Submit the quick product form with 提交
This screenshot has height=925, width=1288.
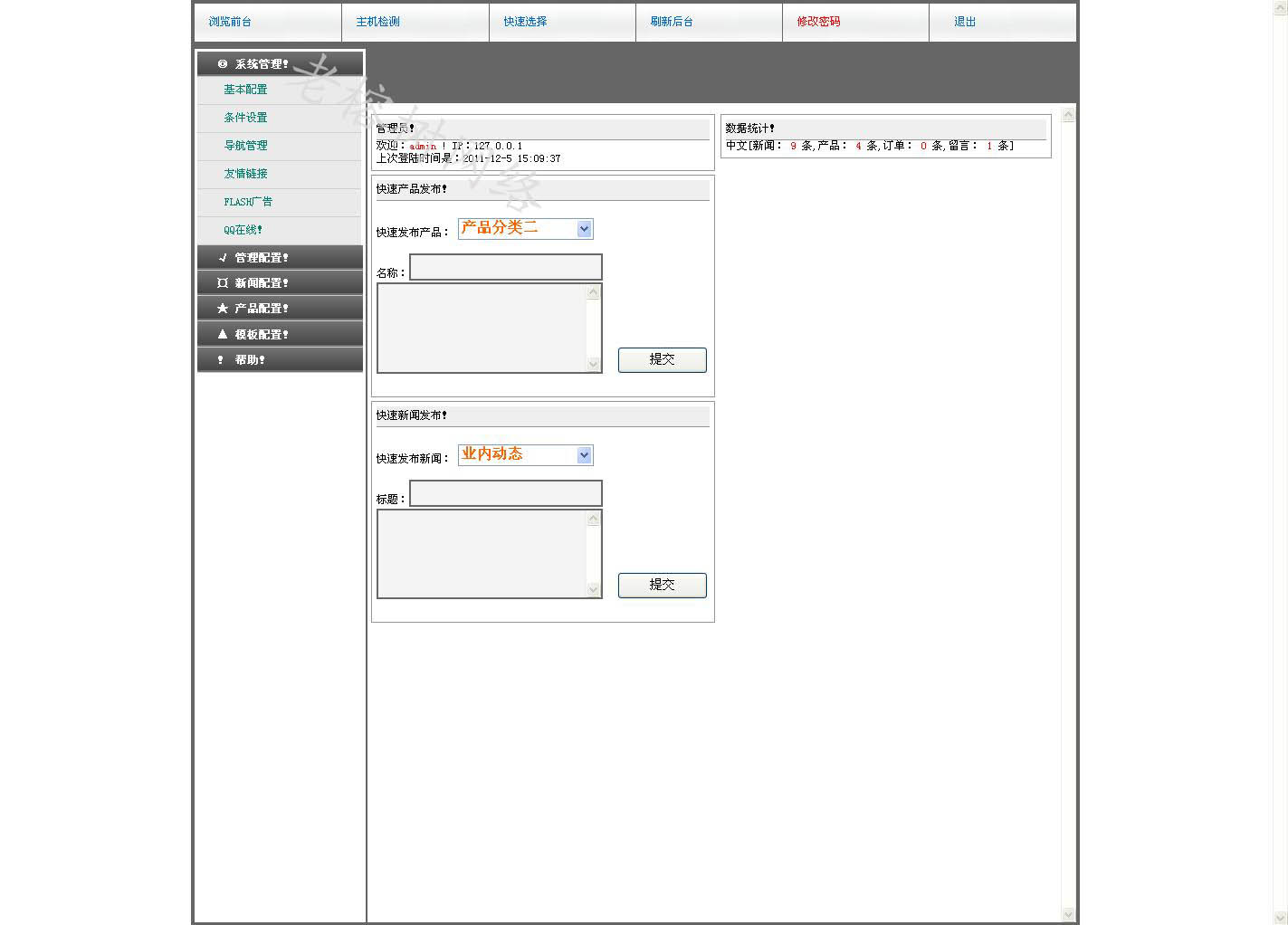663,359
